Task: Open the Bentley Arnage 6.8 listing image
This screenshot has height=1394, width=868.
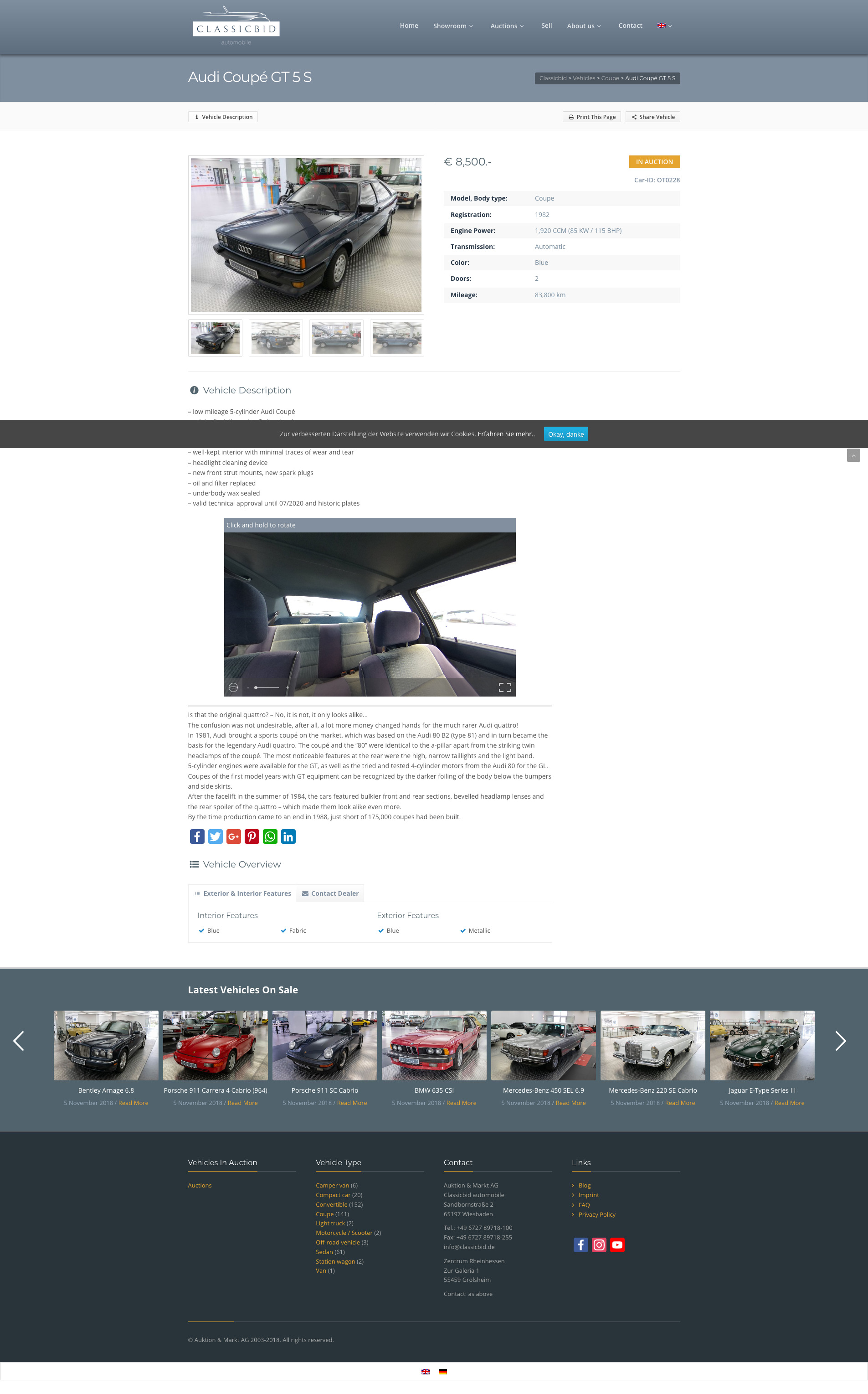Action: [x=106, y=1045]
